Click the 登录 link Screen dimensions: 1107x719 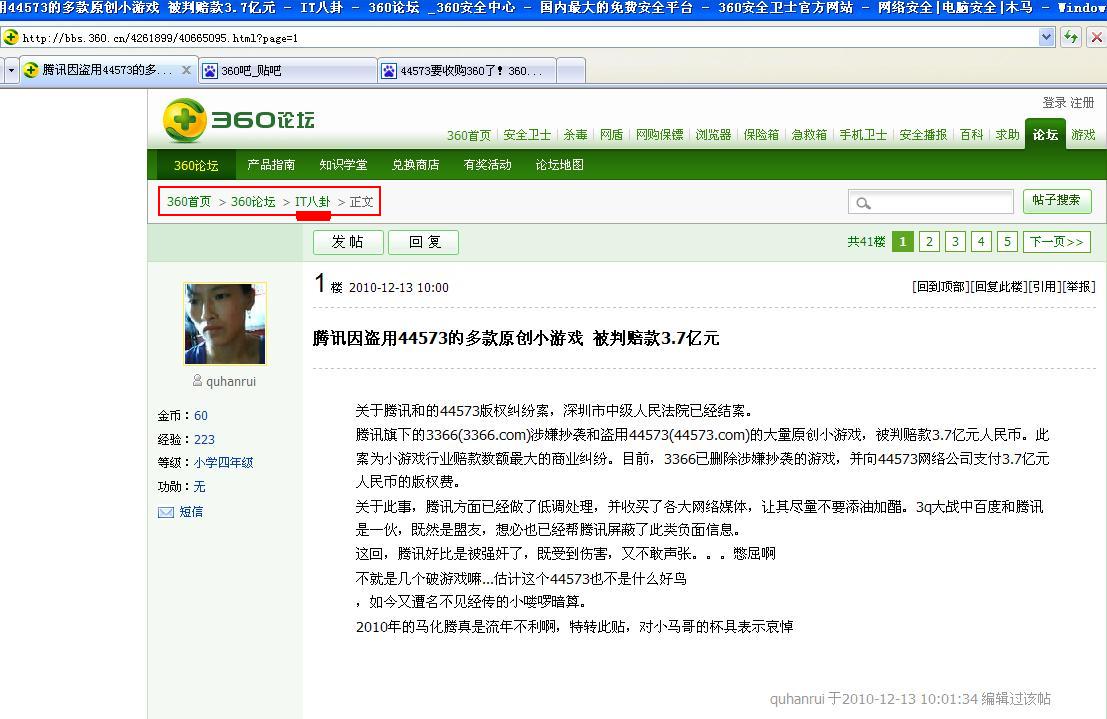pos(1054,102)
